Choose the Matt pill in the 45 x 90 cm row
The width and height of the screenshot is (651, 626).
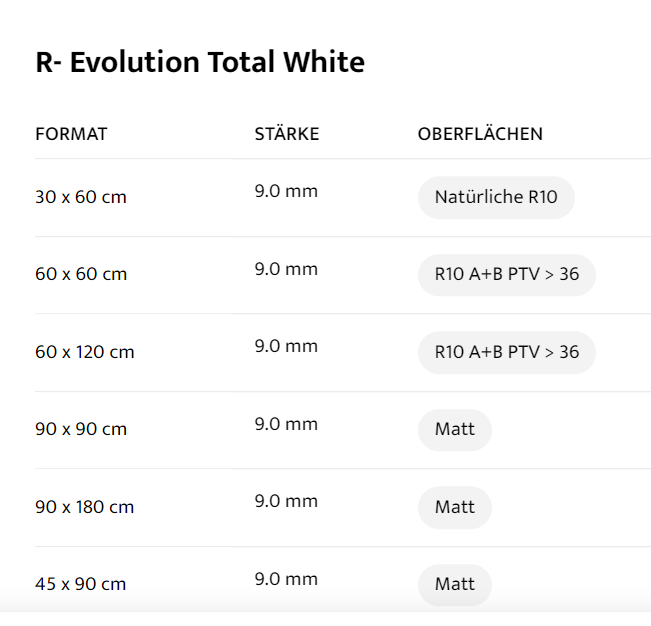tap(454, 584)
